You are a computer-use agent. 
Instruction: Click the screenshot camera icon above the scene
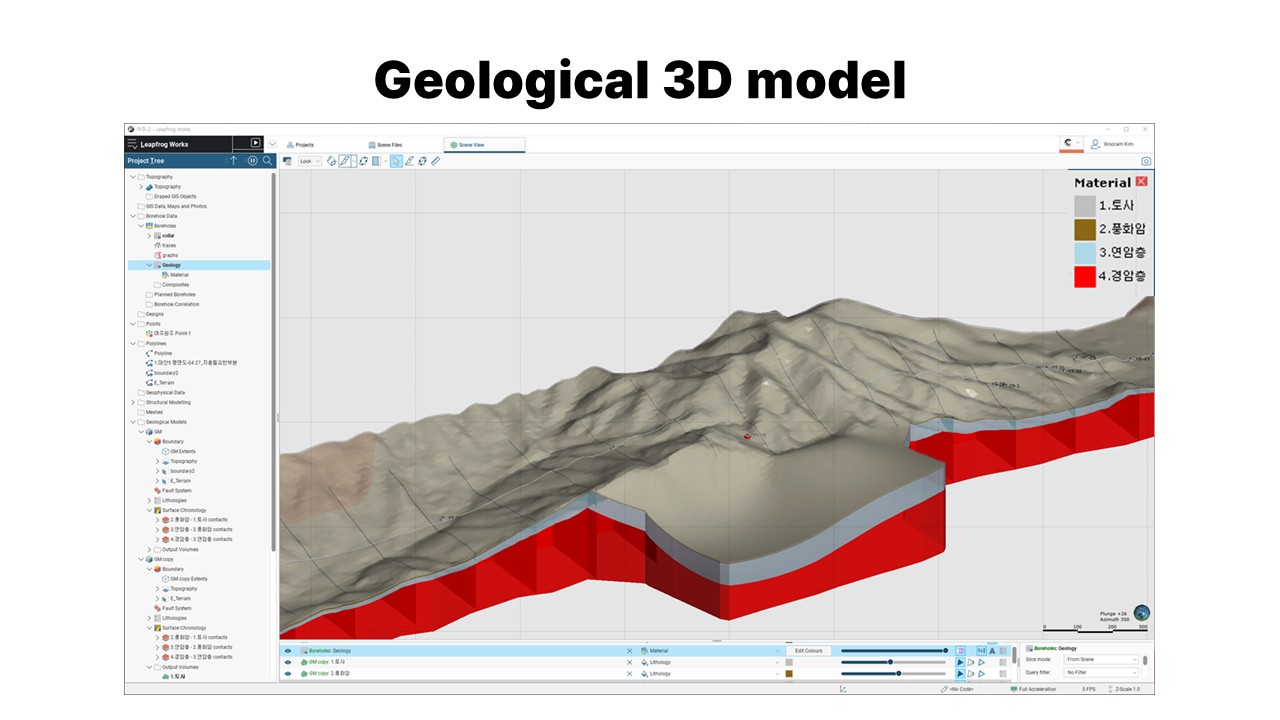[x=1146, y=161]
